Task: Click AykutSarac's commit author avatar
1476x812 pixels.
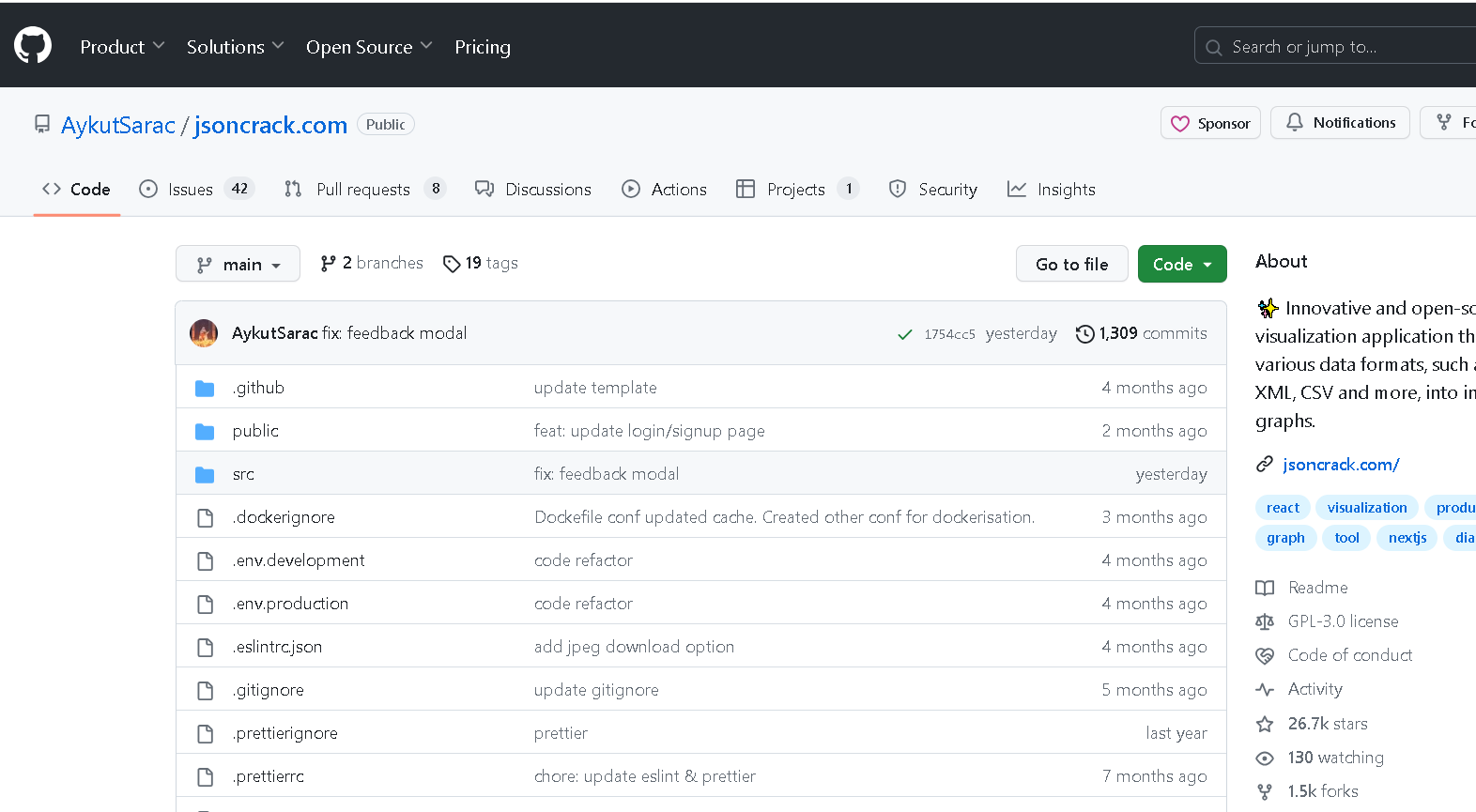Action: (x=204, y=333)
